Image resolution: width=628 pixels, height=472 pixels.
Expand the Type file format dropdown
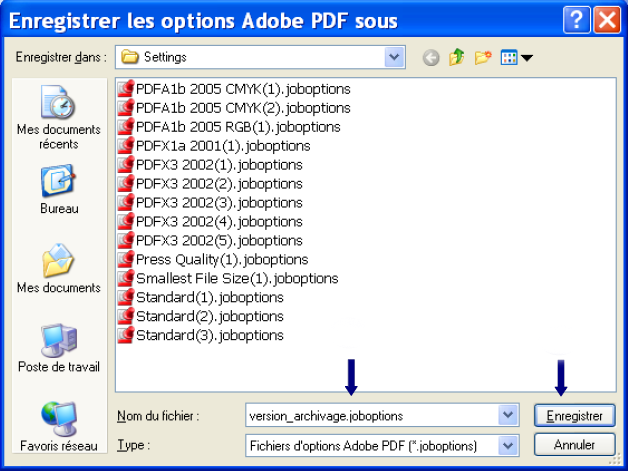point(508,445)
